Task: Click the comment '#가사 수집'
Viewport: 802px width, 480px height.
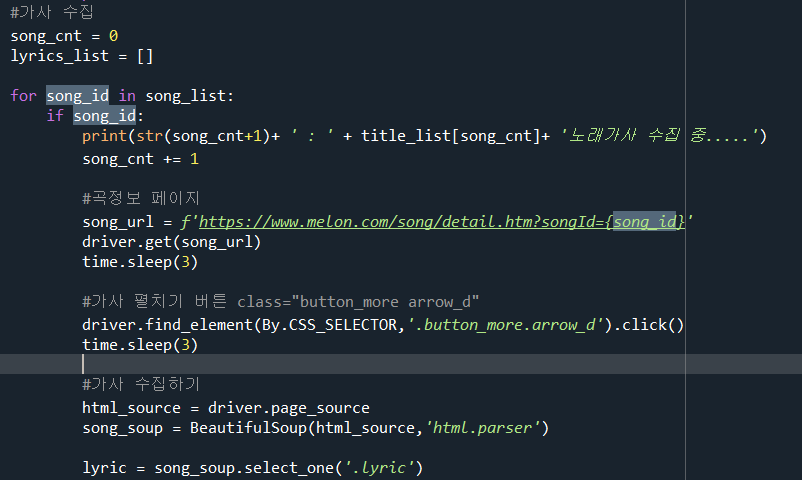Action: click(52, 12)
